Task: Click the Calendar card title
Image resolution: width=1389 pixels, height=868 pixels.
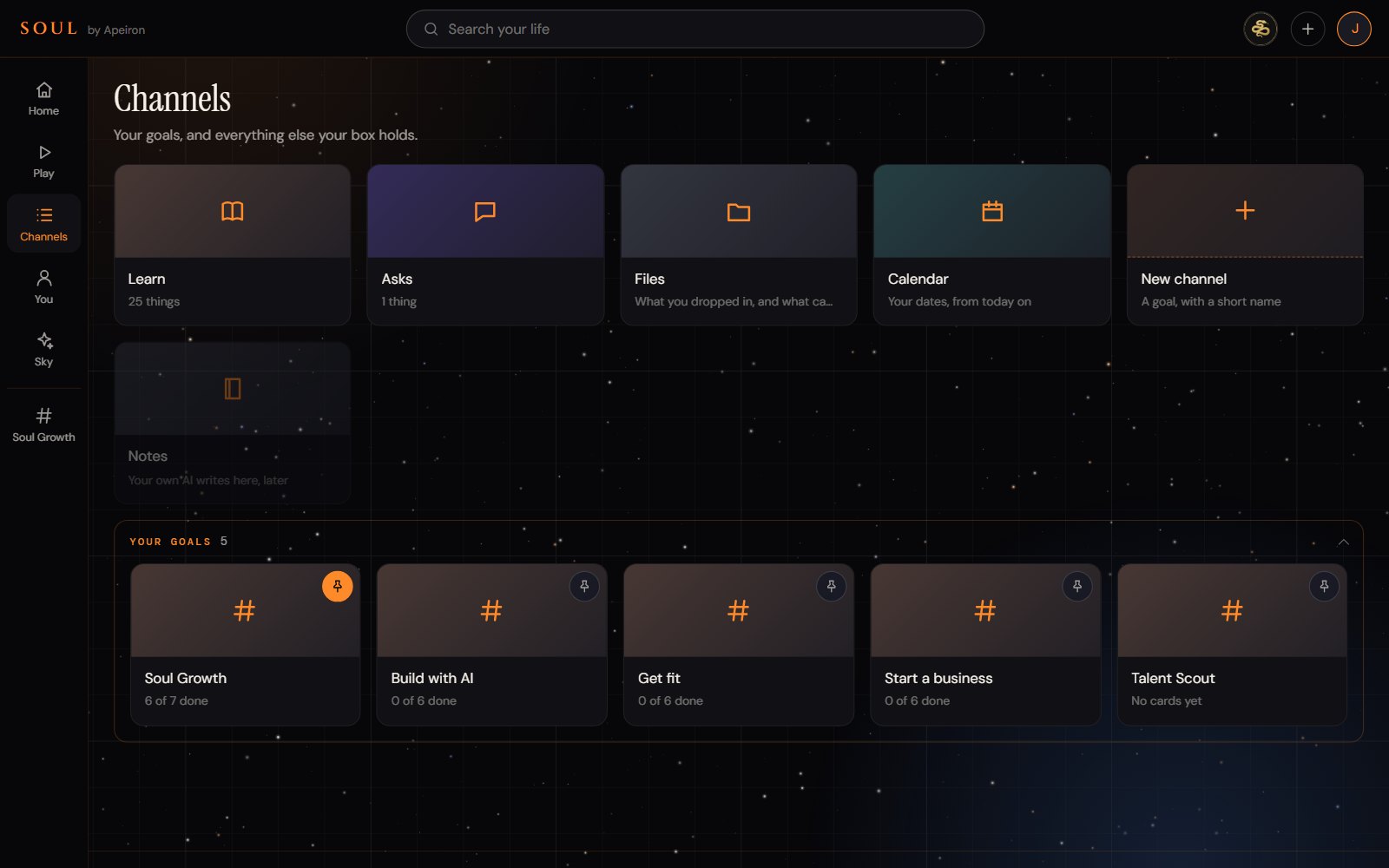Action: click(918, 279)
